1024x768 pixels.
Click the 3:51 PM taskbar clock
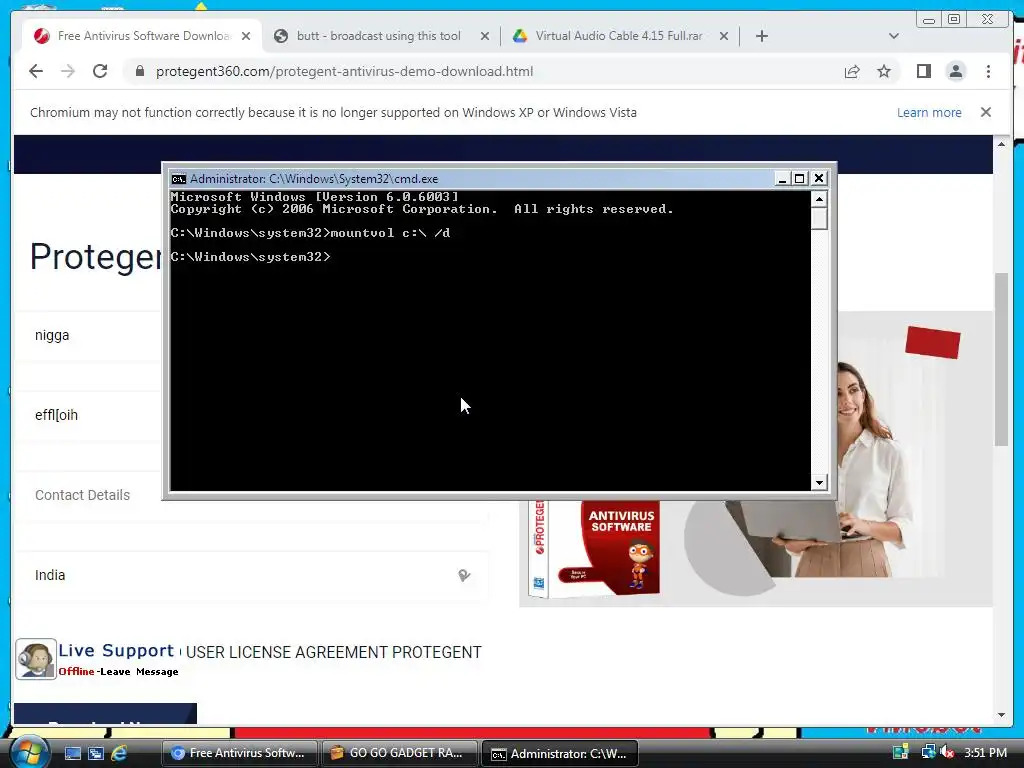pyautogui.click(x=985, y=752)
